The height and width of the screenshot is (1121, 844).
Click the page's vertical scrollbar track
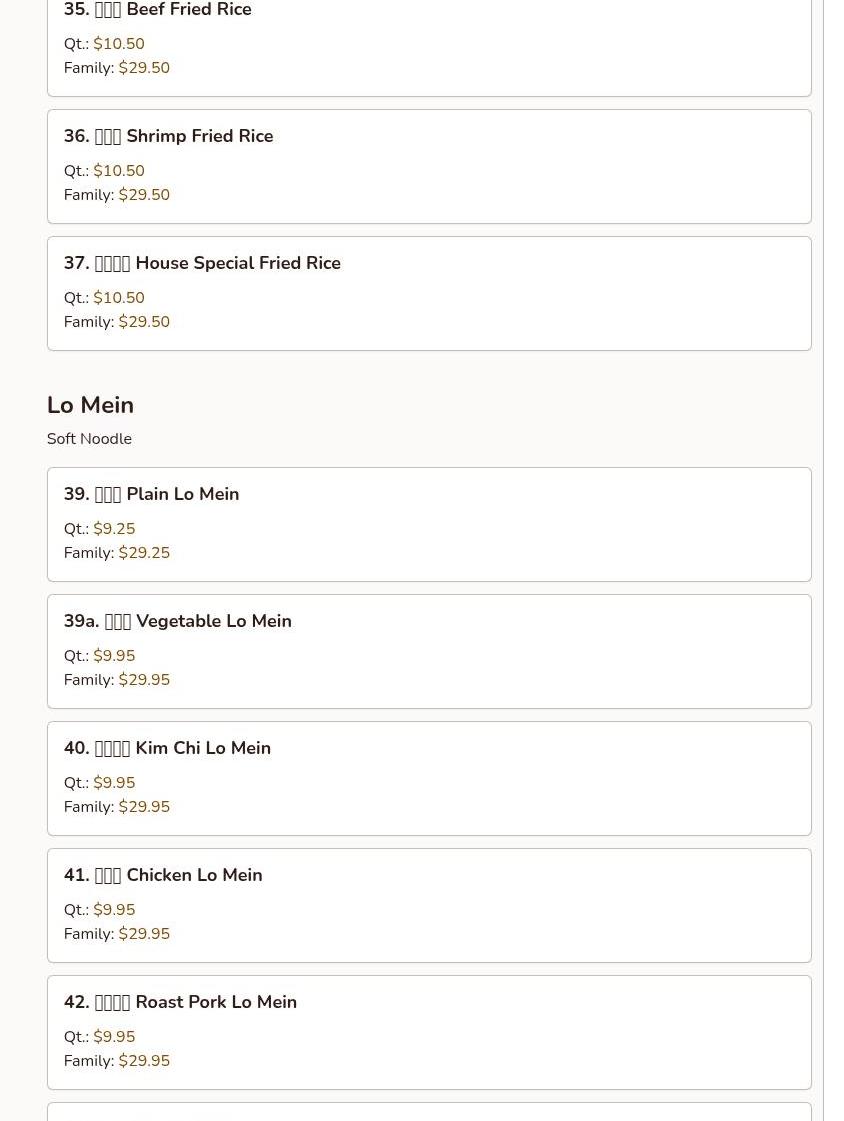pyautogui.click(x=833, y=560)
